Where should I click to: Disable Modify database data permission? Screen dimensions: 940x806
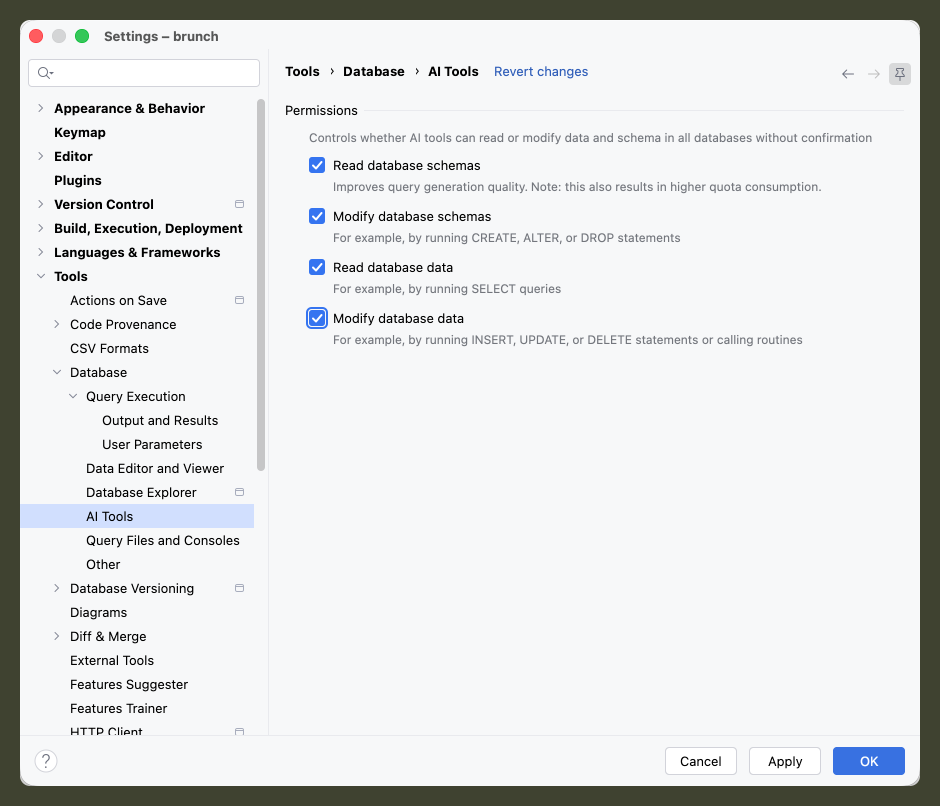(x=317, y=318)
